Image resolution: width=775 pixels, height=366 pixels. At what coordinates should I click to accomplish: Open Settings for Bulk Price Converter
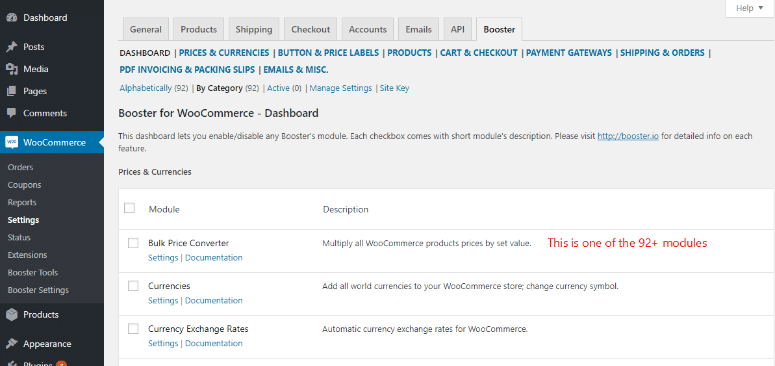click(163, 258)
